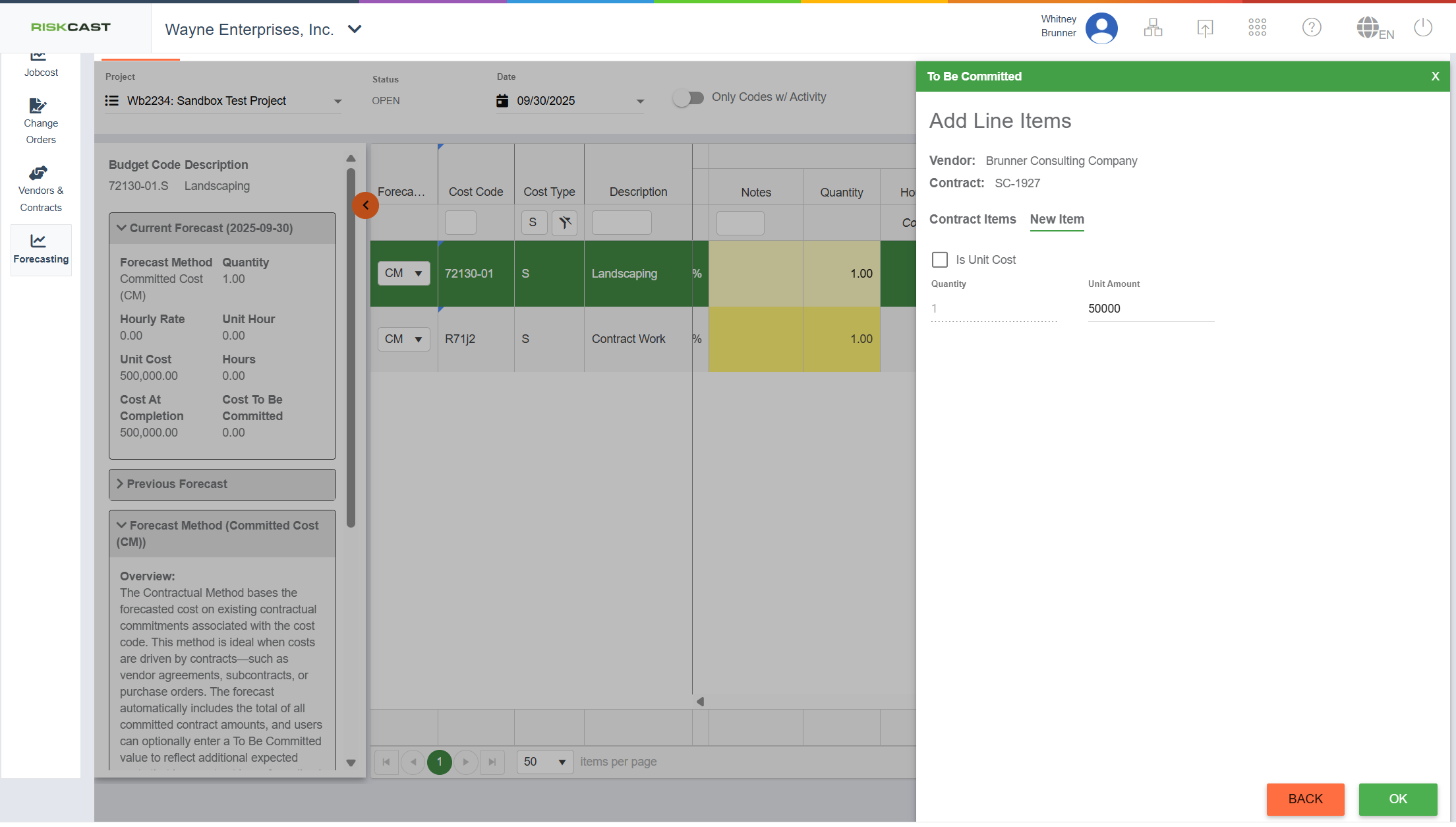Open the company selector dropdown chevron
Viewport: 1456px width, 827px height.
[355, 30]
